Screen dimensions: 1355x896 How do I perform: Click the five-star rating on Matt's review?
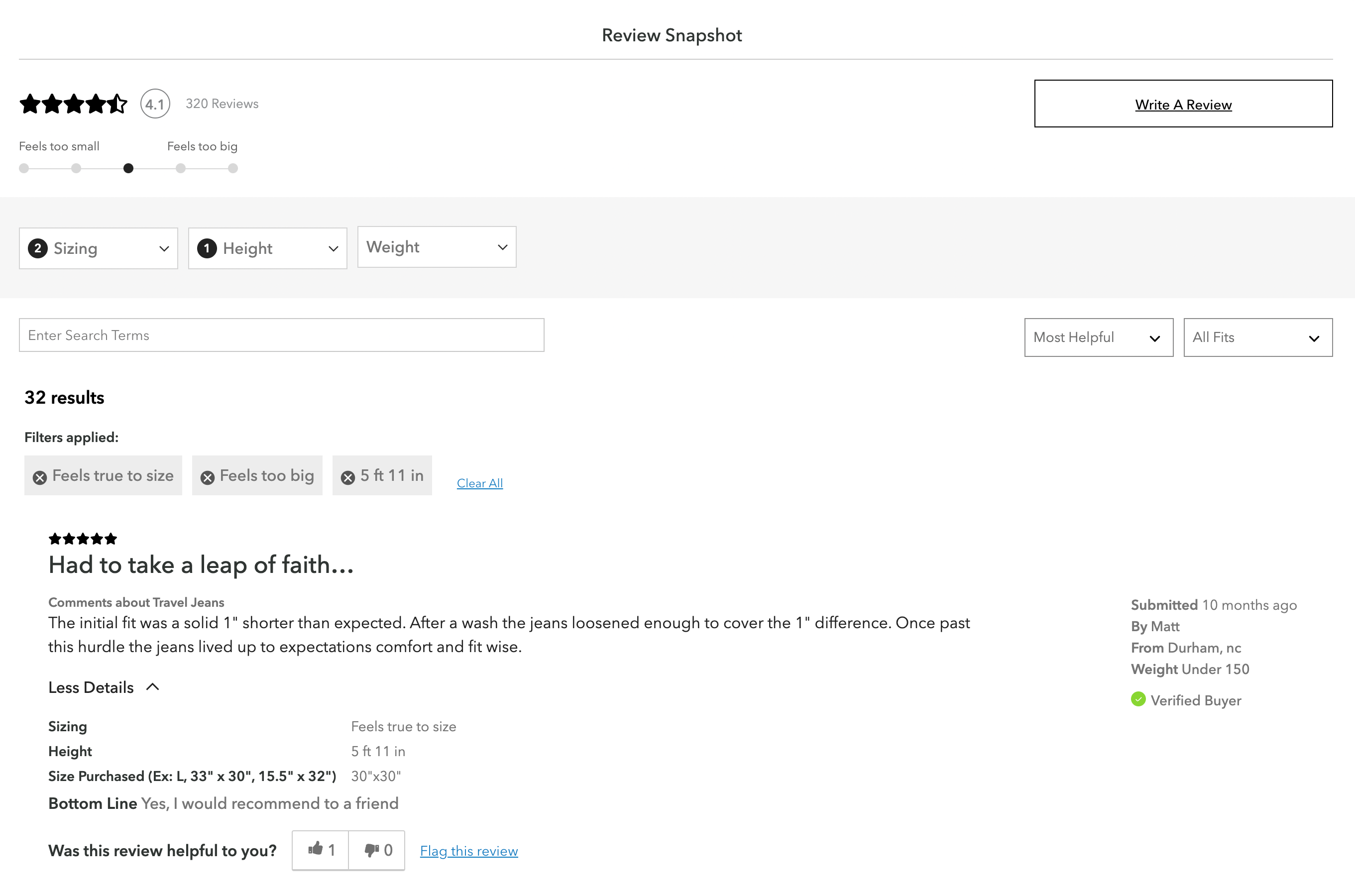point(83,538)
